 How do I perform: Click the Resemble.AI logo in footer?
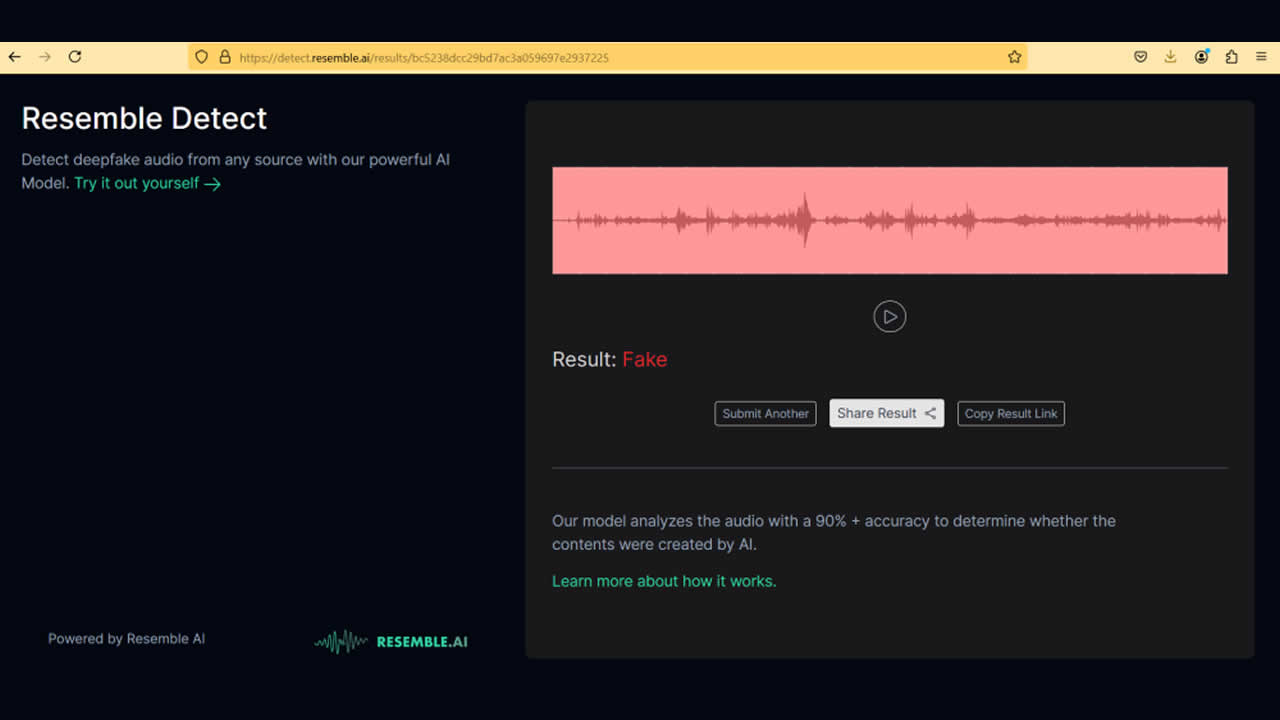coord(391,641)
